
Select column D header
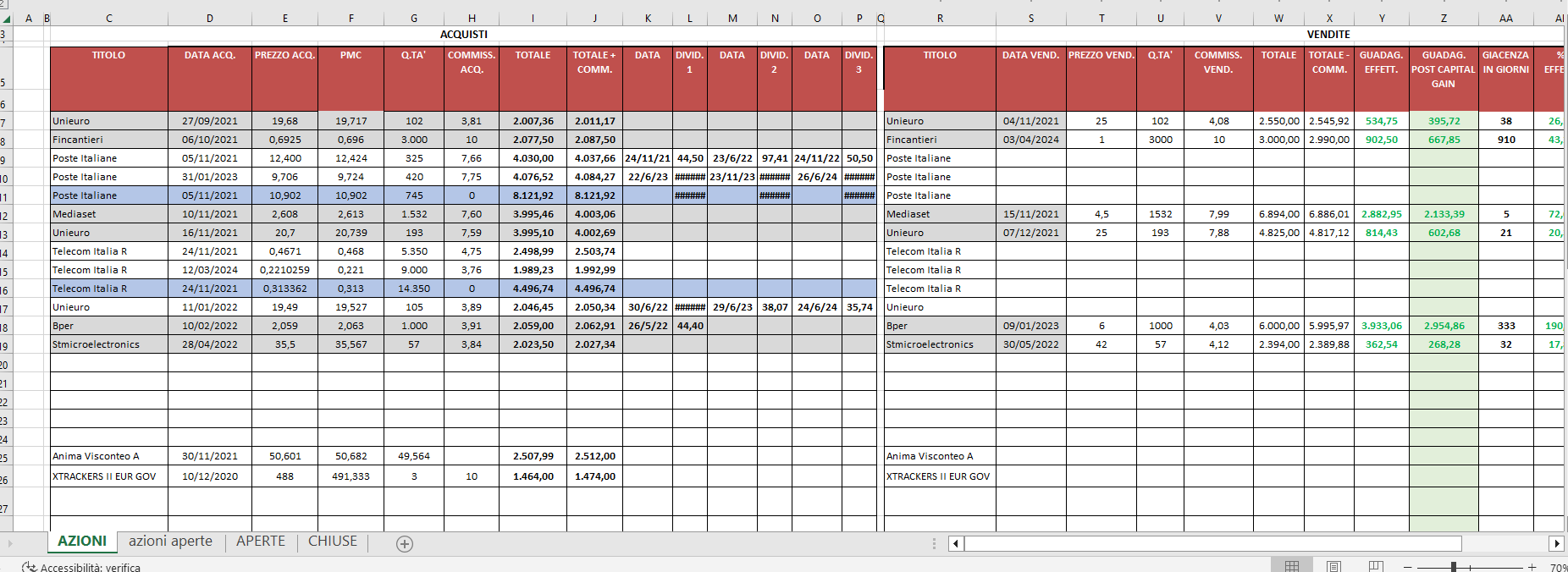[x=210, y=18]
